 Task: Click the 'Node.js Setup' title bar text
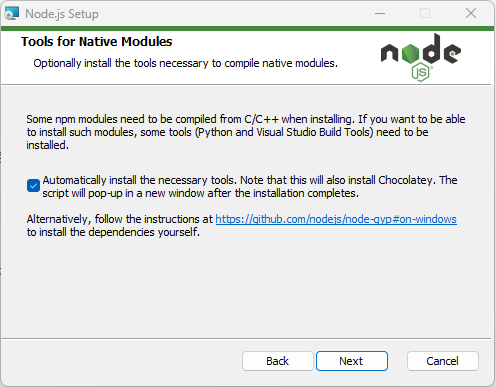(62, 14)
